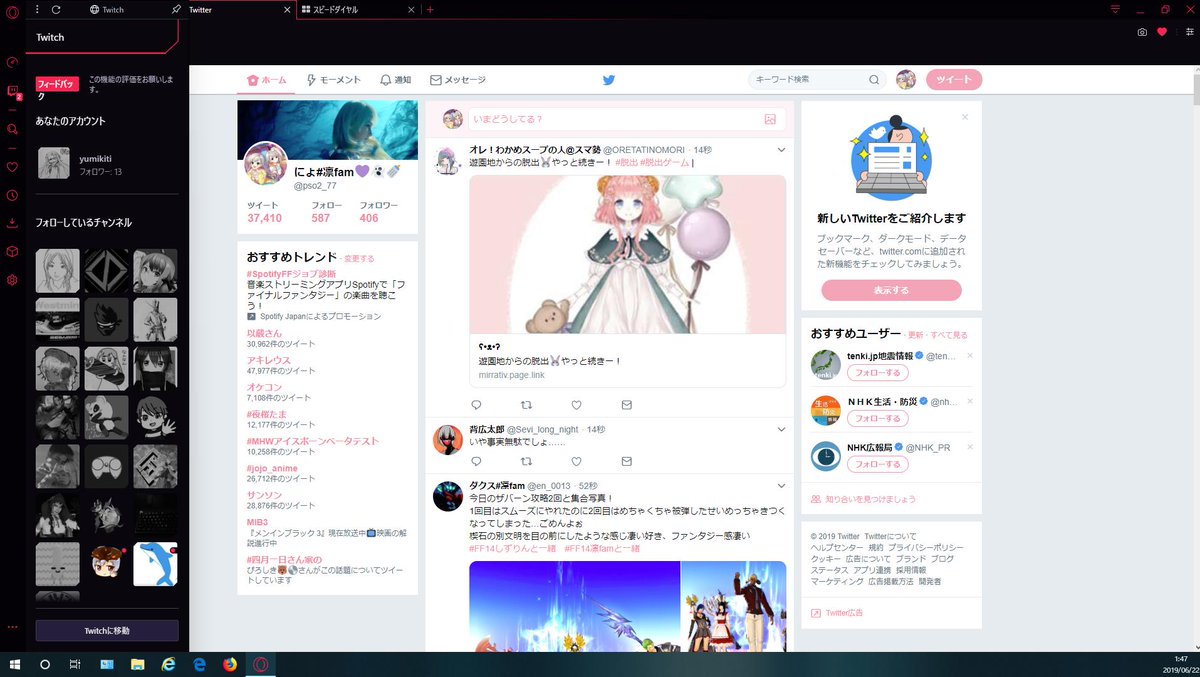1200x677 pixels.
Task: Bookmark page with heart icon in address bar
Action: 1162,32
